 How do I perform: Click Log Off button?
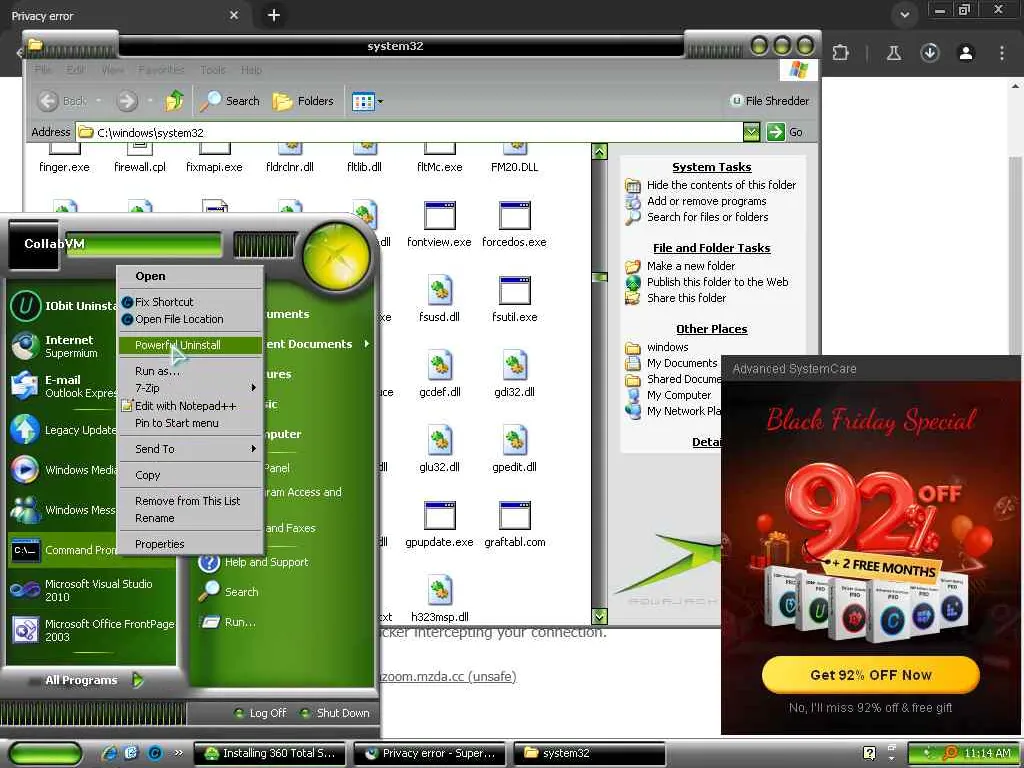tap(260, 713)
